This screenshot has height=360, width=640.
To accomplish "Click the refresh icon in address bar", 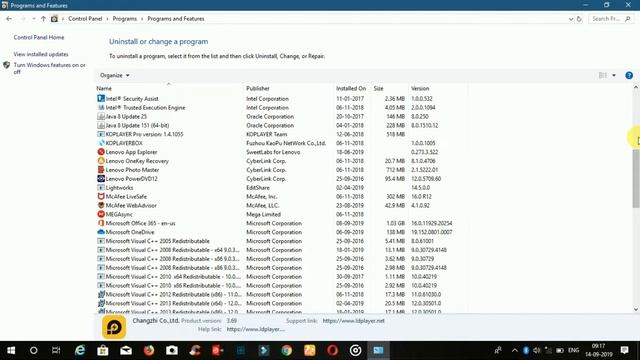I will click(x=579, y=19).
